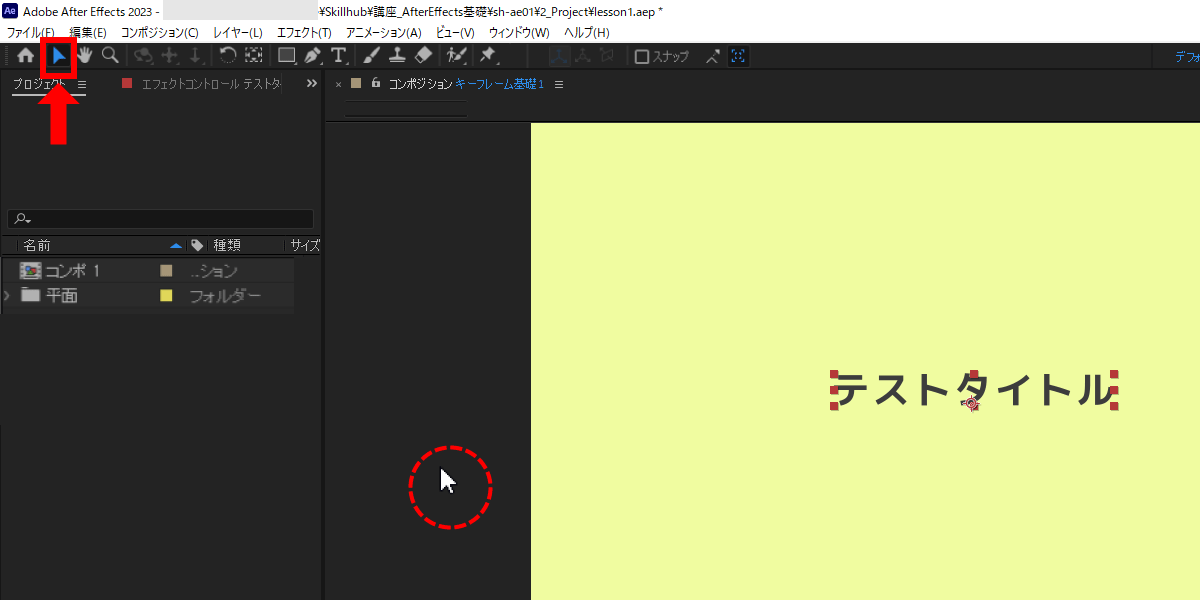Open the 編集(E) menu

(88, 33)
